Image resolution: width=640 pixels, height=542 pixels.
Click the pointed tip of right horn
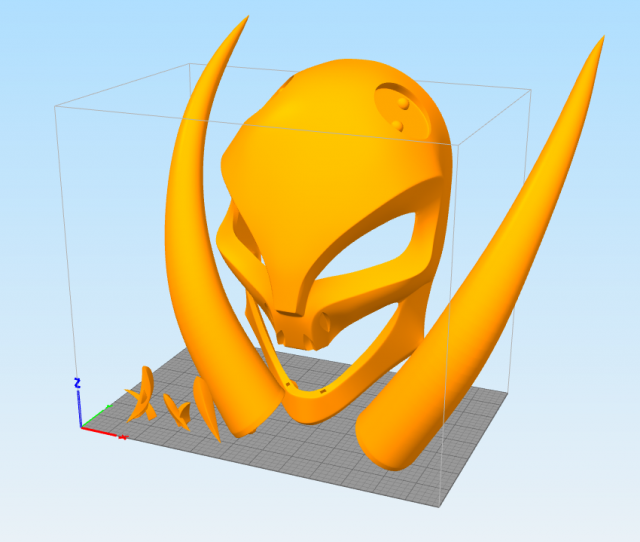(601, 42)
